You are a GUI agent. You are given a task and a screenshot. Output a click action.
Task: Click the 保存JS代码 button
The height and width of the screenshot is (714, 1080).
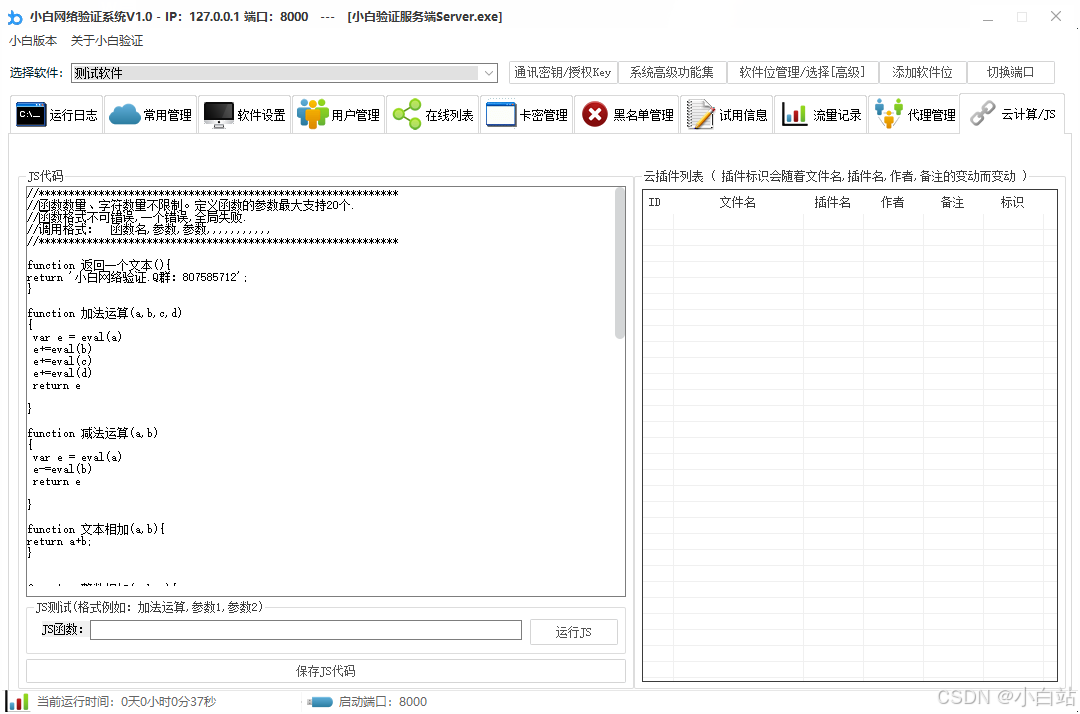click(326, 671)
